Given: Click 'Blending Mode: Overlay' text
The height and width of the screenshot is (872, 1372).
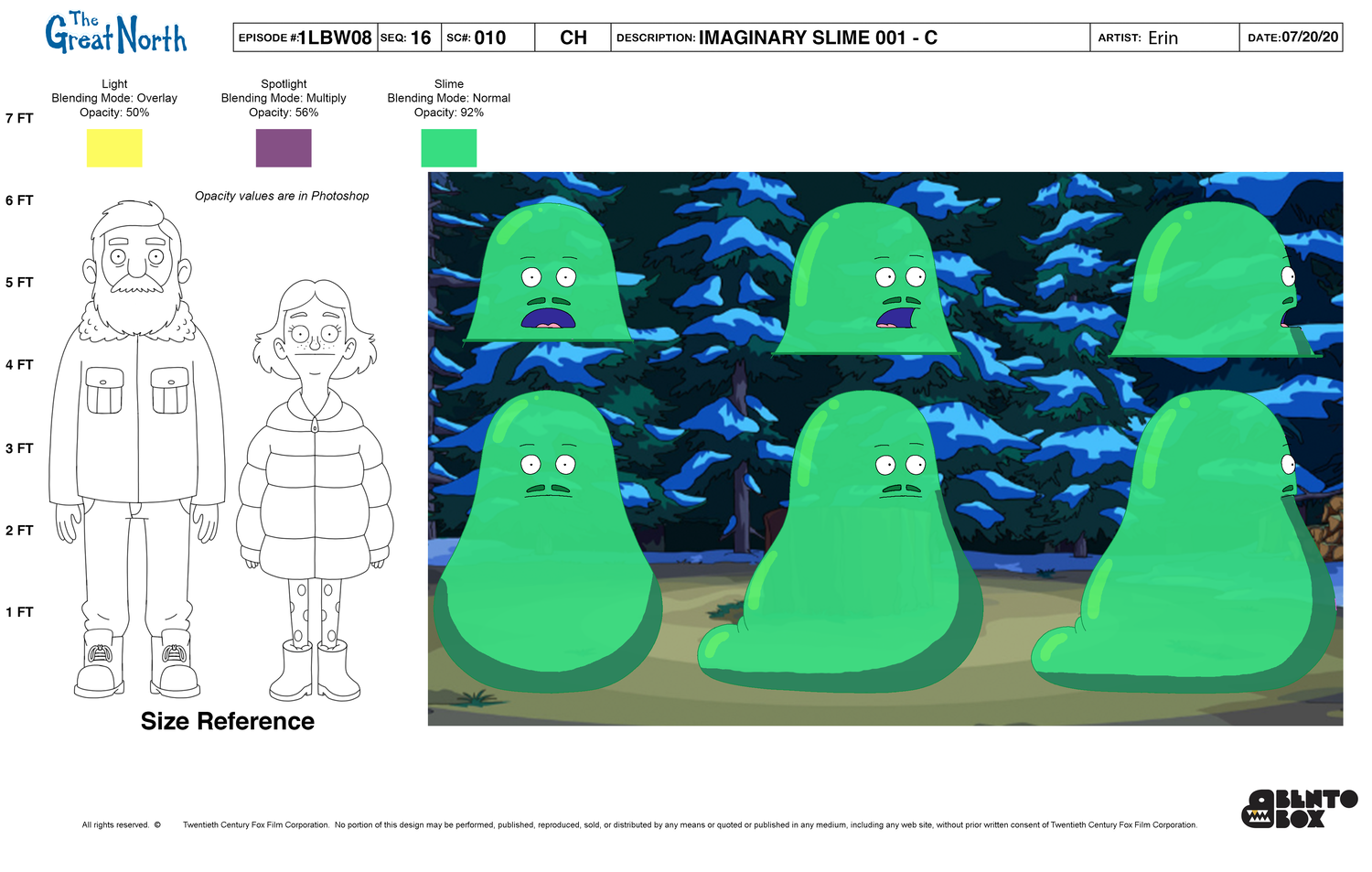Looking at the screenshot, I should tap(114, 98).
